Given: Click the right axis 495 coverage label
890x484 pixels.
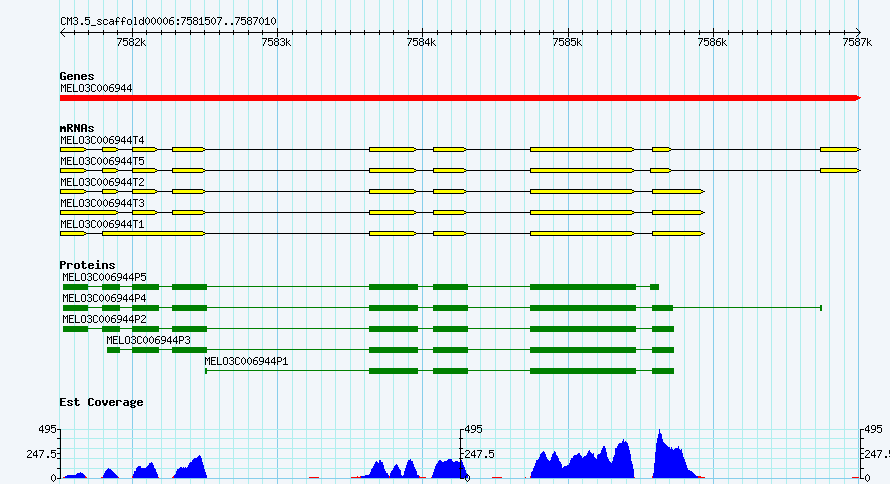Looking at the screenshot, I should 874,430.
